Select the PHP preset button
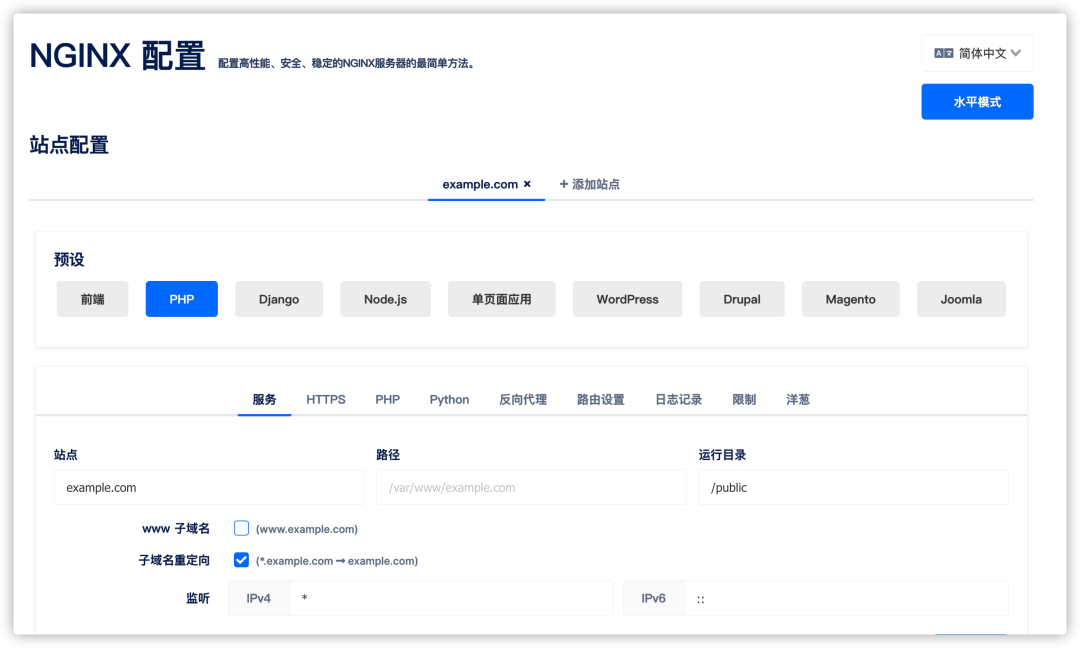1080x648 pixels. 182,299
